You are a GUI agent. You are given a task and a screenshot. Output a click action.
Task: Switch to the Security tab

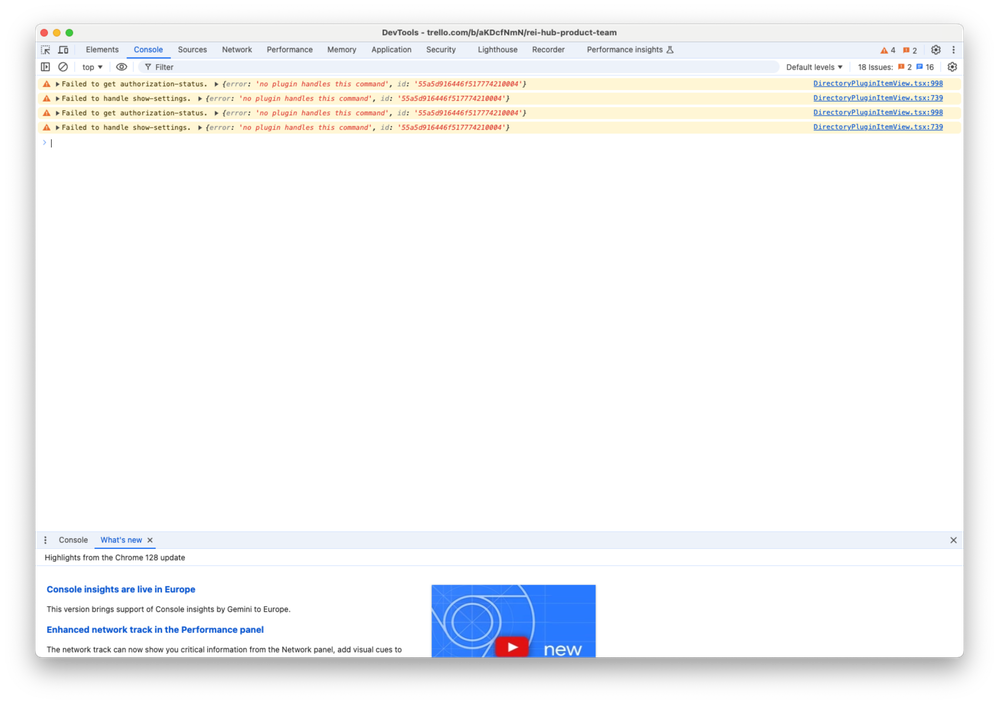tap(441, 50)
